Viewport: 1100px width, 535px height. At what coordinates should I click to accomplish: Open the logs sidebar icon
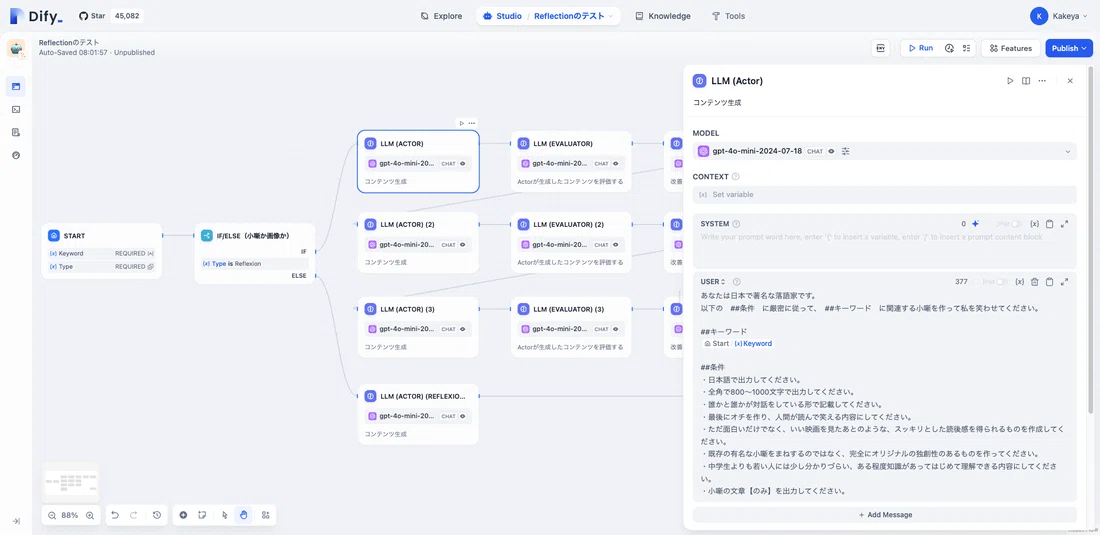point(16,132)
